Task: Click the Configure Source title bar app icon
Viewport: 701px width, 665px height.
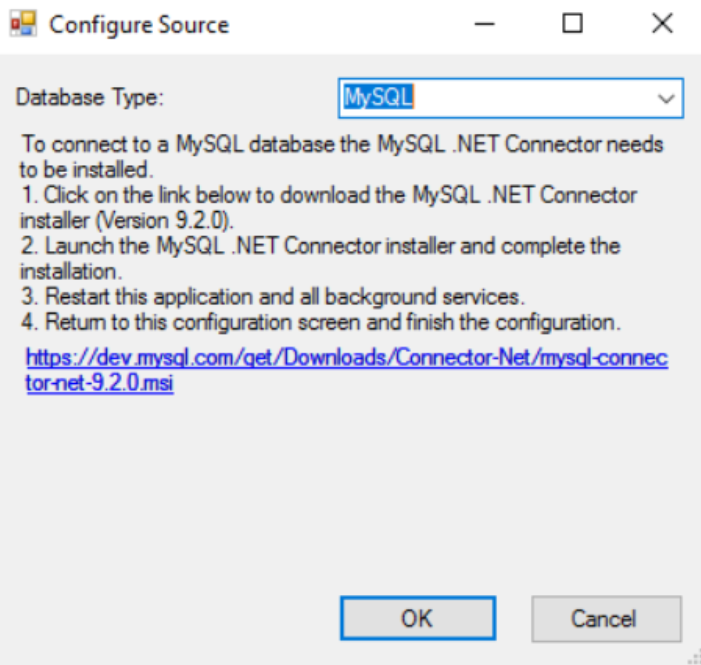Action: click(23, 24)
